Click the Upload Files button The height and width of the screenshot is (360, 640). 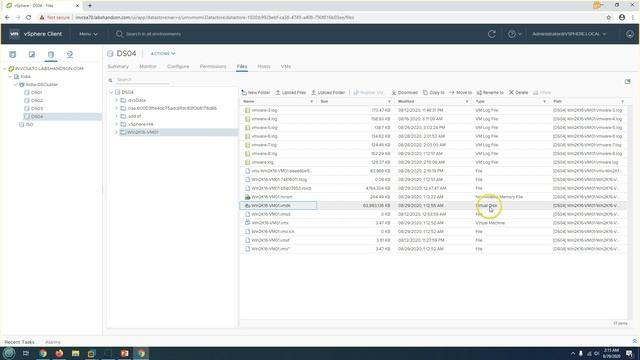pyautogui.click(x=291, y=93)
